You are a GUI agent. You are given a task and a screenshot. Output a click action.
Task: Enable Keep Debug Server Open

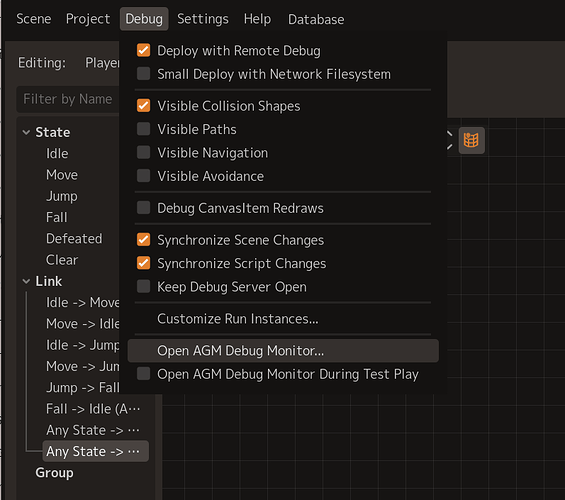point(143,287)
